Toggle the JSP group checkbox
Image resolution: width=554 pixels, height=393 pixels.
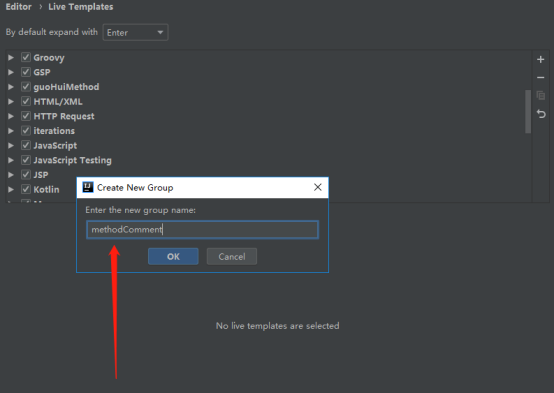coord(26,175)
